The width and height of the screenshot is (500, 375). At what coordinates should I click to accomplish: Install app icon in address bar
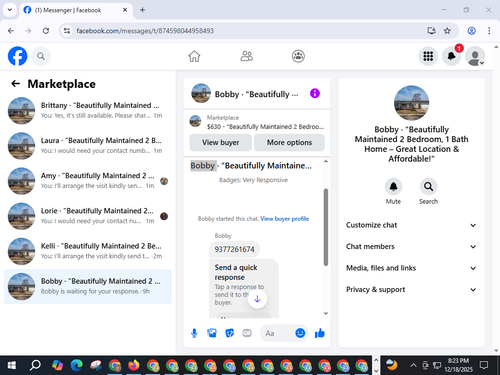432,31
